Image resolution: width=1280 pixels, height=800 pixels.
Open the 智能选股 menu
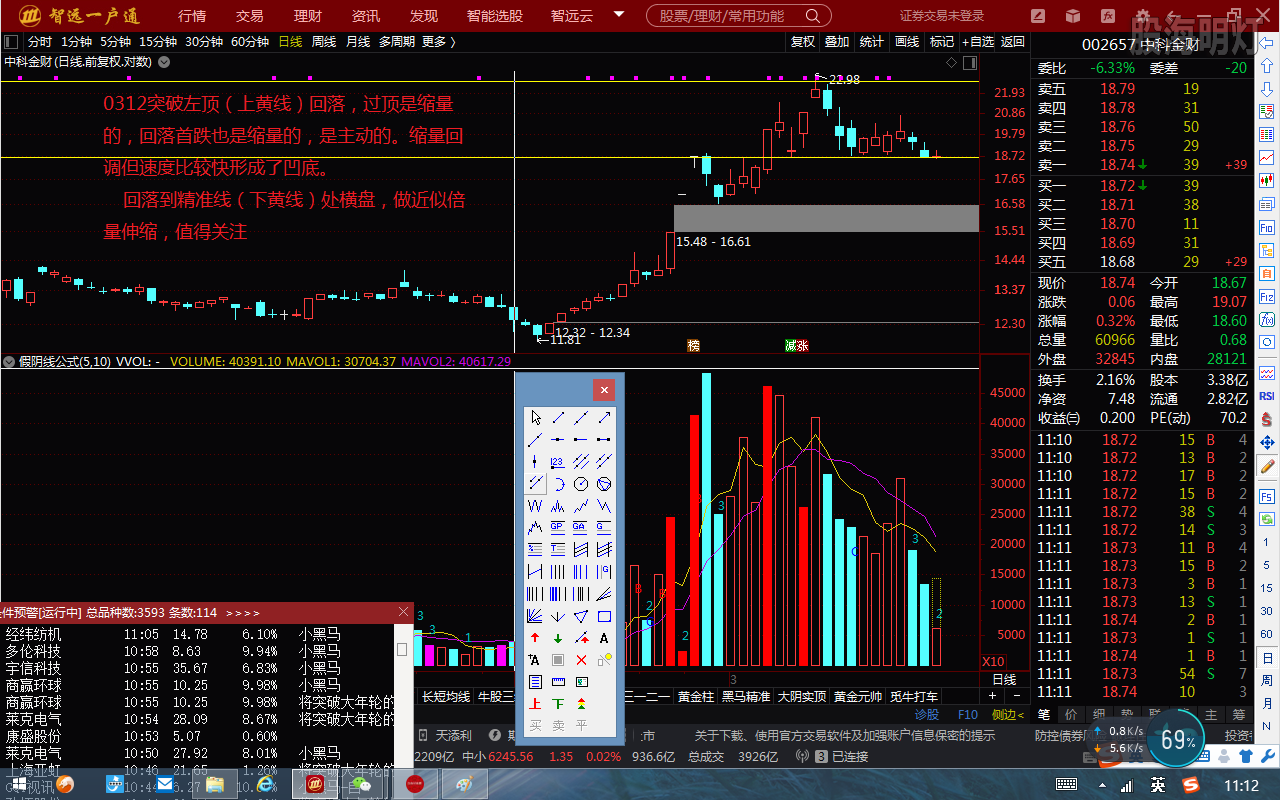(495, 16)
